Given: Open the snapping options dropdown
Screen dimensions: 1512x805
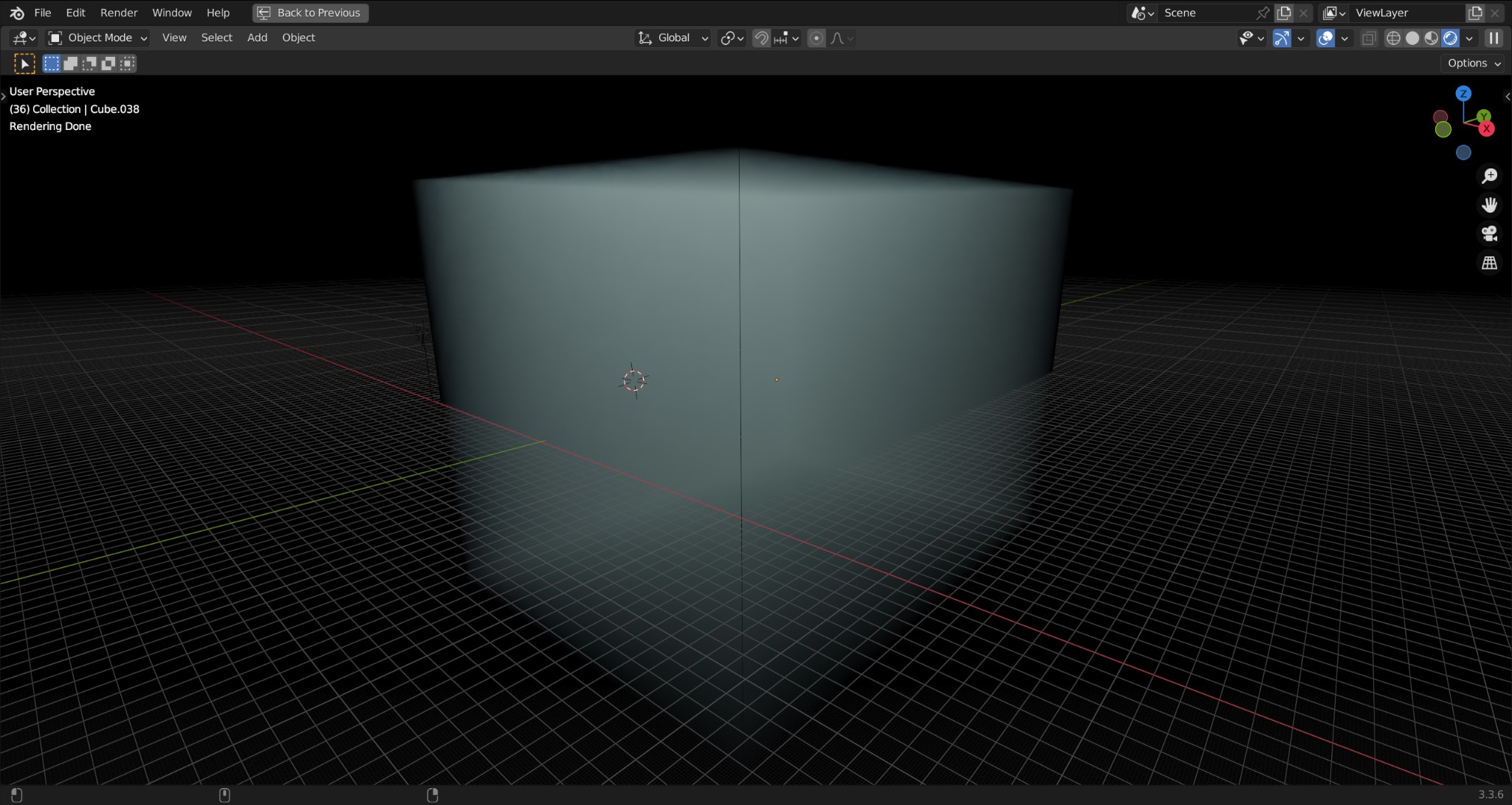Looking at the screenshot, I should [x=786, y=38].
